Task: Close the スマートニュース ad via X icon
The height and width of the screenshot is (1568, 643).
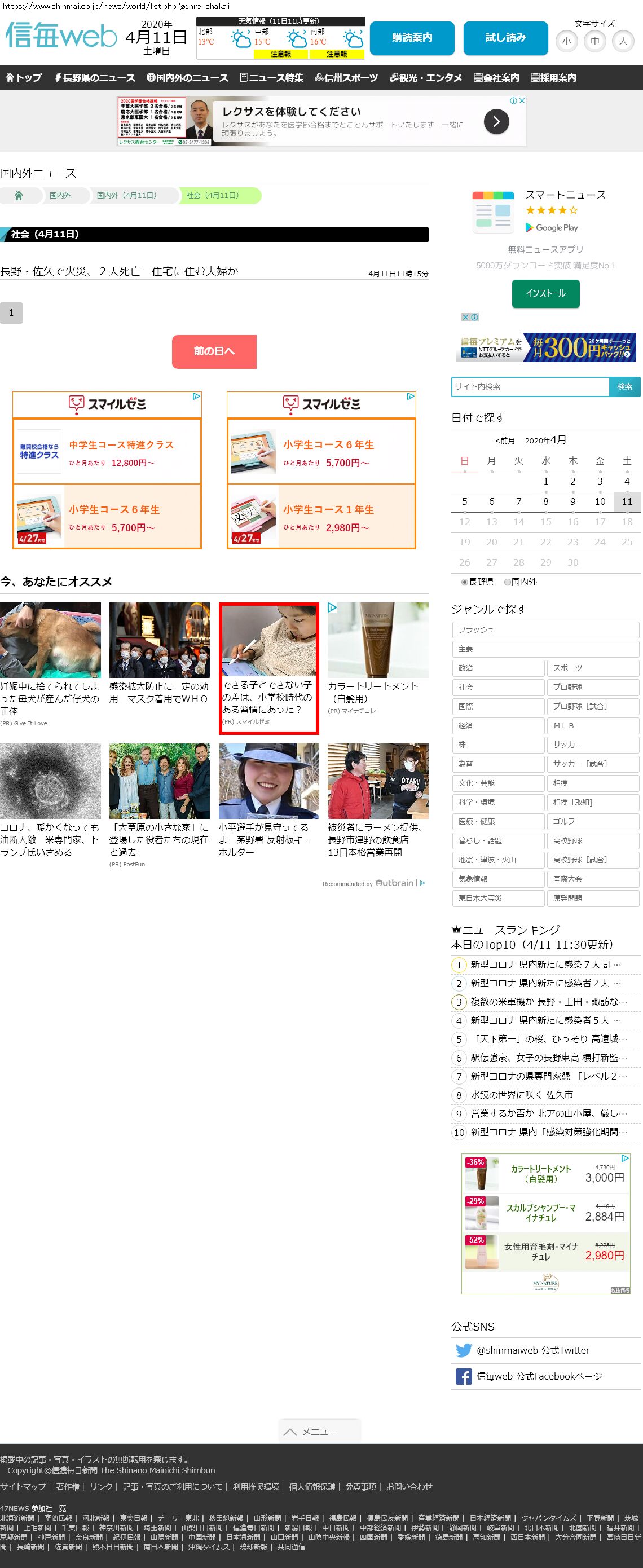Action: [465, 317]
